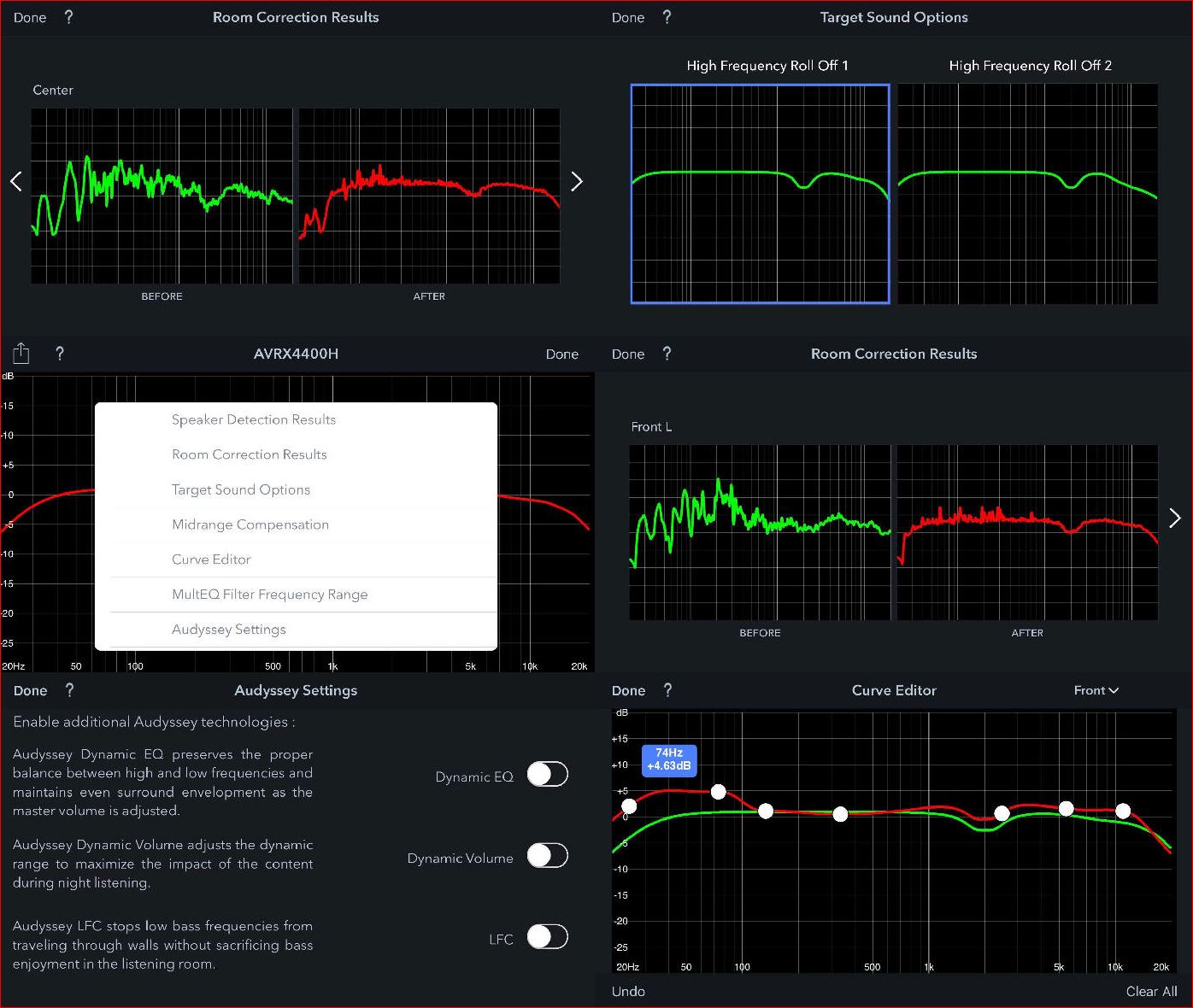Click the Center AFTER response graph
1193x1008 pixels.
429,196
